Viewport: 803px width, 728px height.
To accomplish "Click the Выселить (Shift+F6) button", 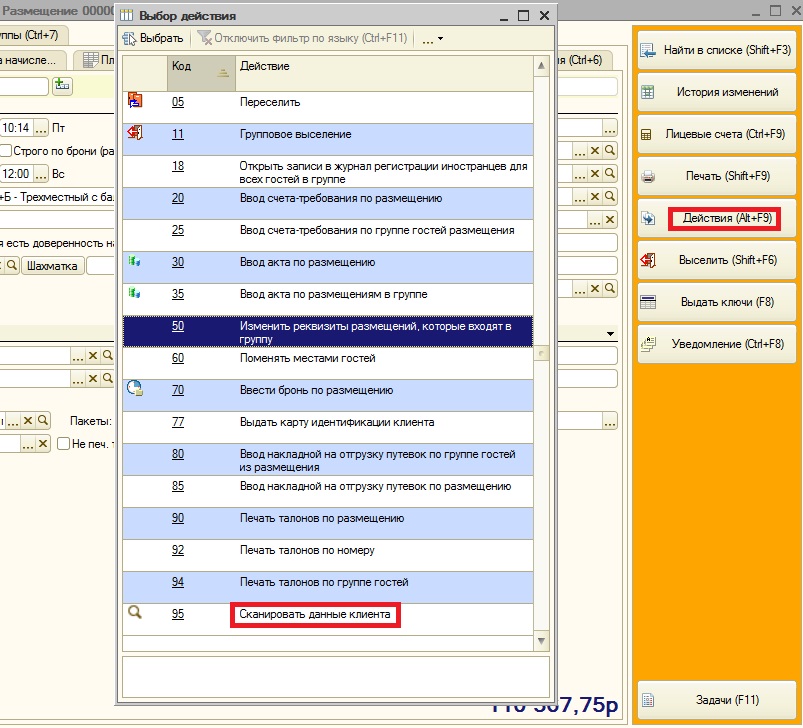I will point(717,260).
